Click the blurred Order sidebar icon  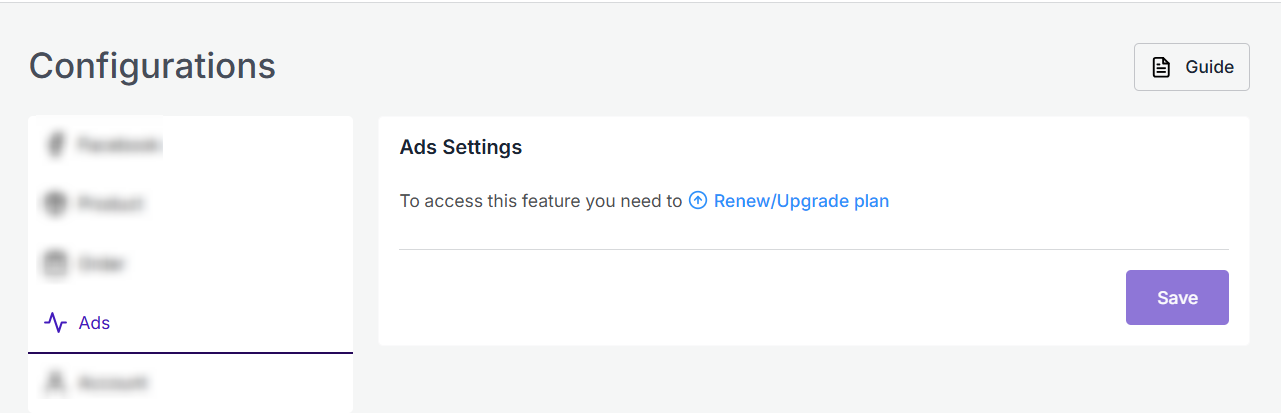click(54, 264)
